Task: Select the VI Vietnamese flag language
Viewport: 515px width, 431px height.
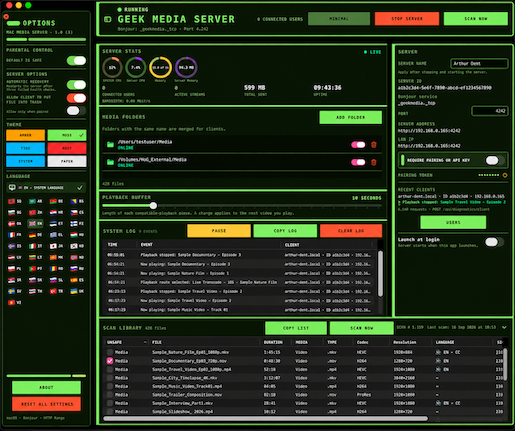Action: [15, 302]
